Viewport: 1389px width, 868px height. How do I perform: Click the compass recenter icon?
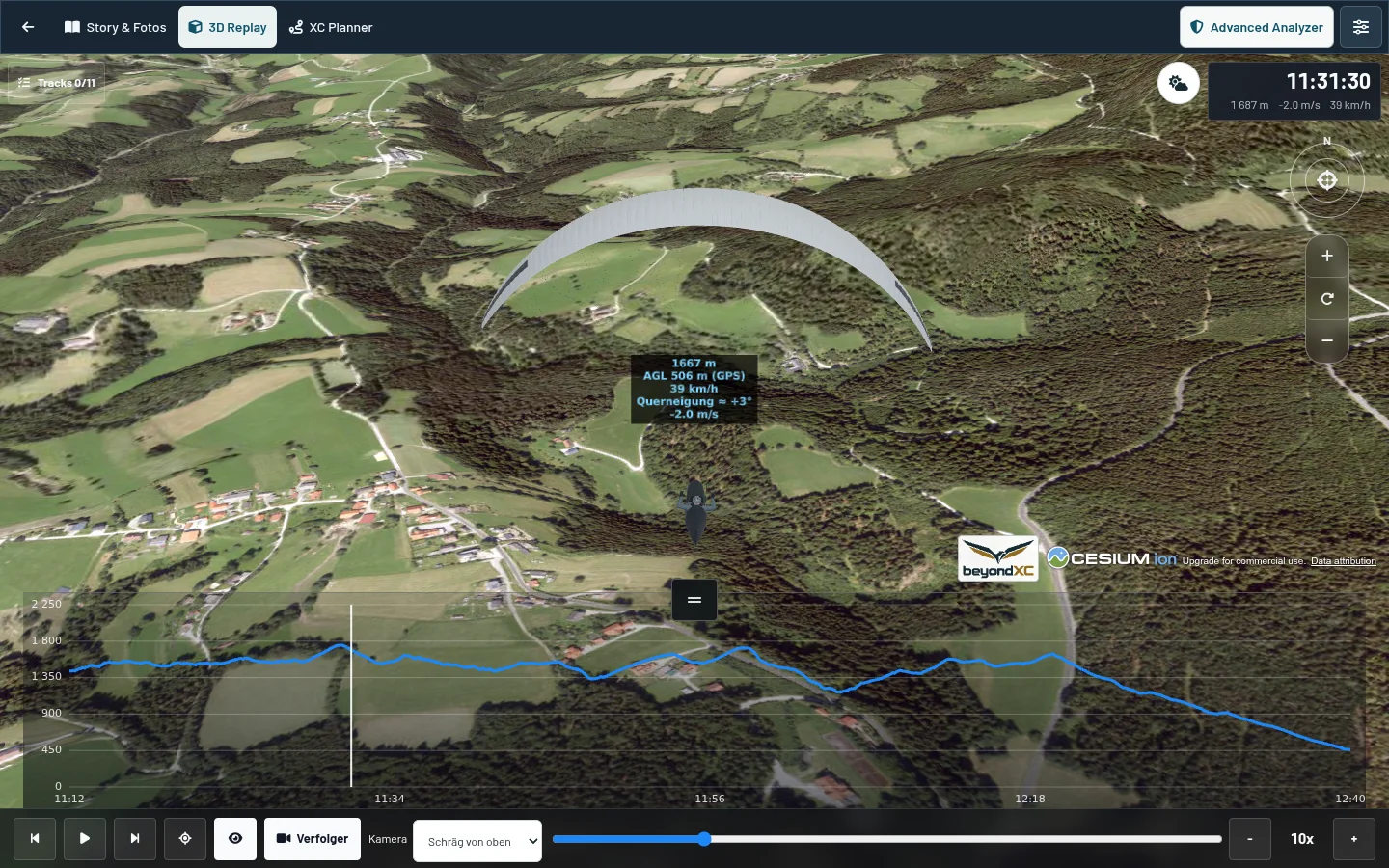click(1327, 180)
